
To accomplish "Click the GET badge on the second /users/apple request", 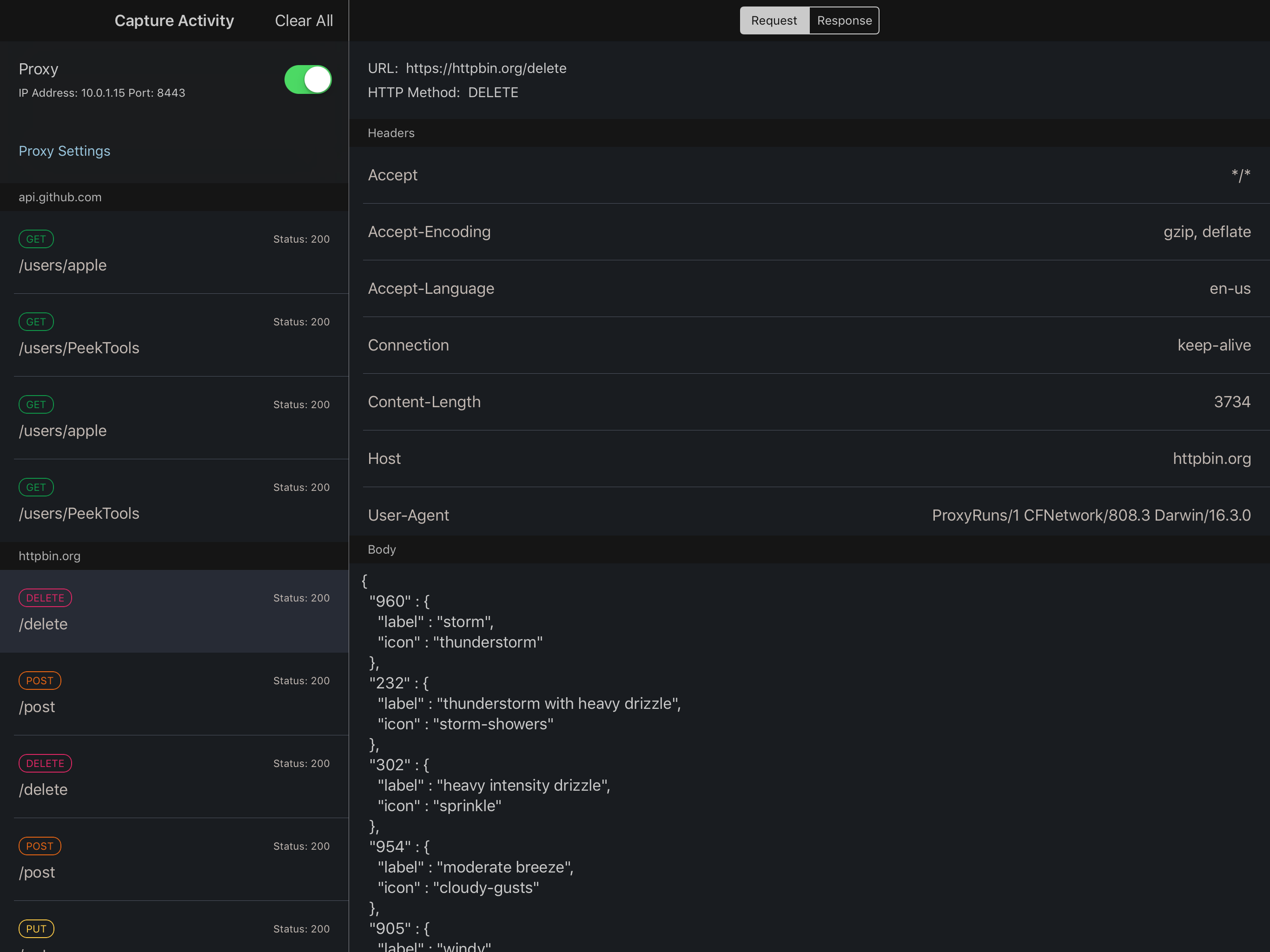I will [x=36, y=404].
